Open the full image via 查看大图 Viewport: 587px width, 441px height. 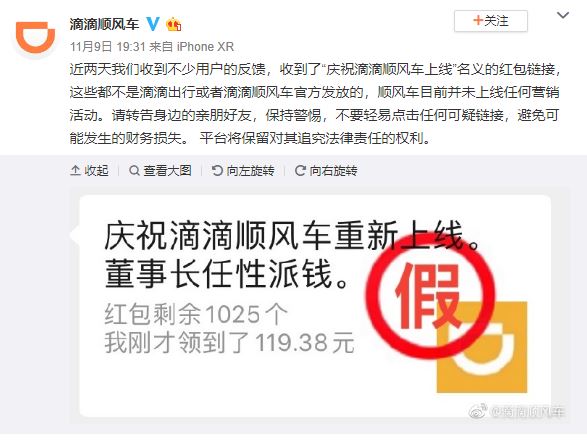160,171
